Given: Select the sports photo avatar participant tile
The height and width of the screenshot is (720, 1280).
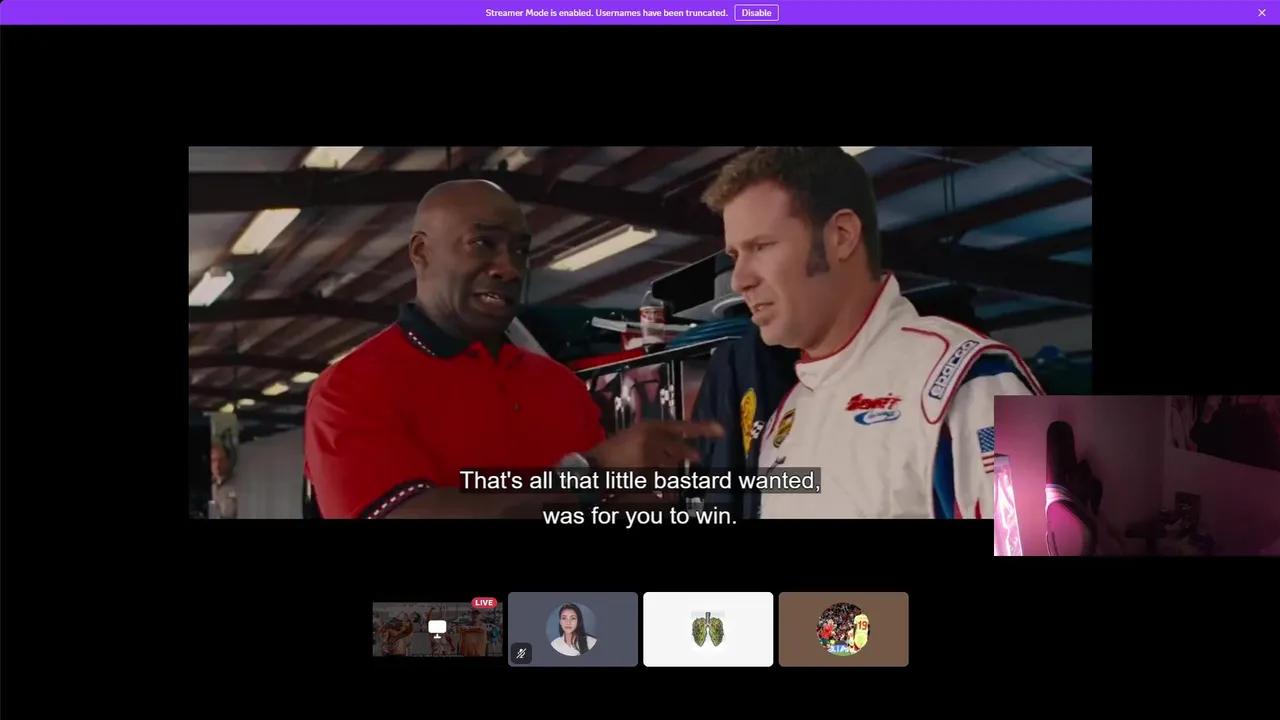Looking at the screenshot, I should click(x=844, y=629).
